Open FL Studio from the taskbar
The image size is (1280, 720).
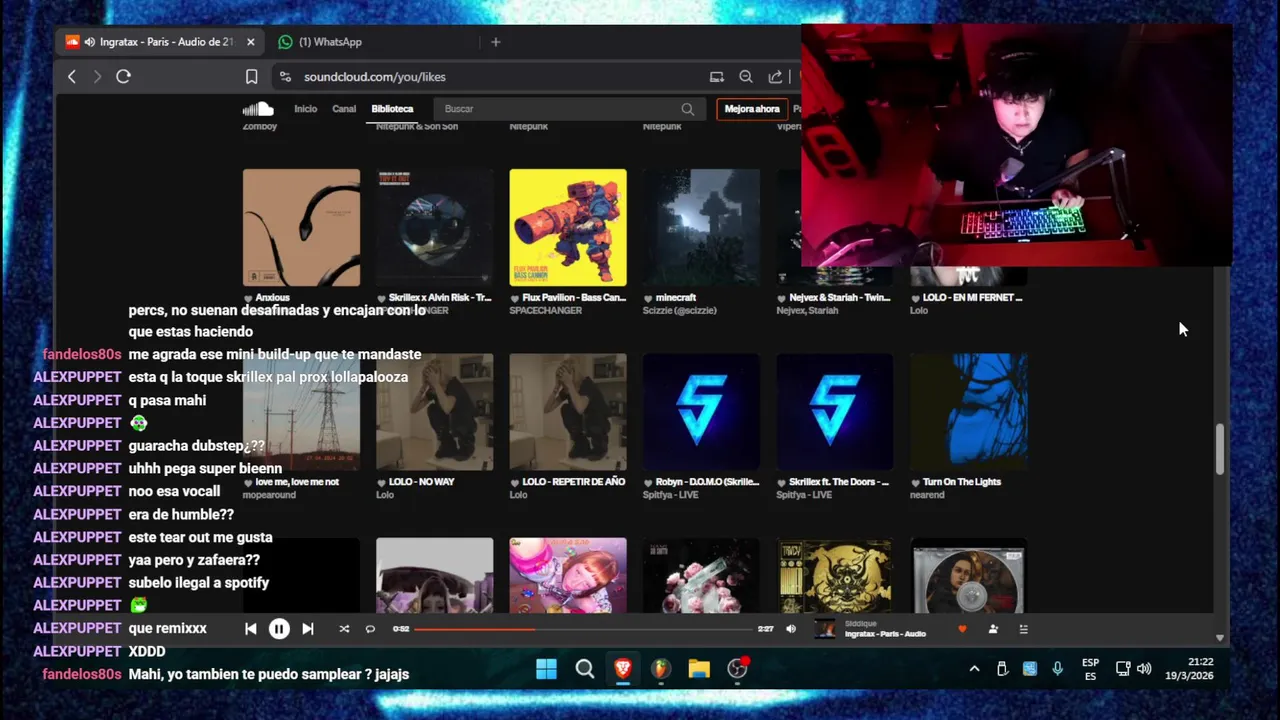661,669
